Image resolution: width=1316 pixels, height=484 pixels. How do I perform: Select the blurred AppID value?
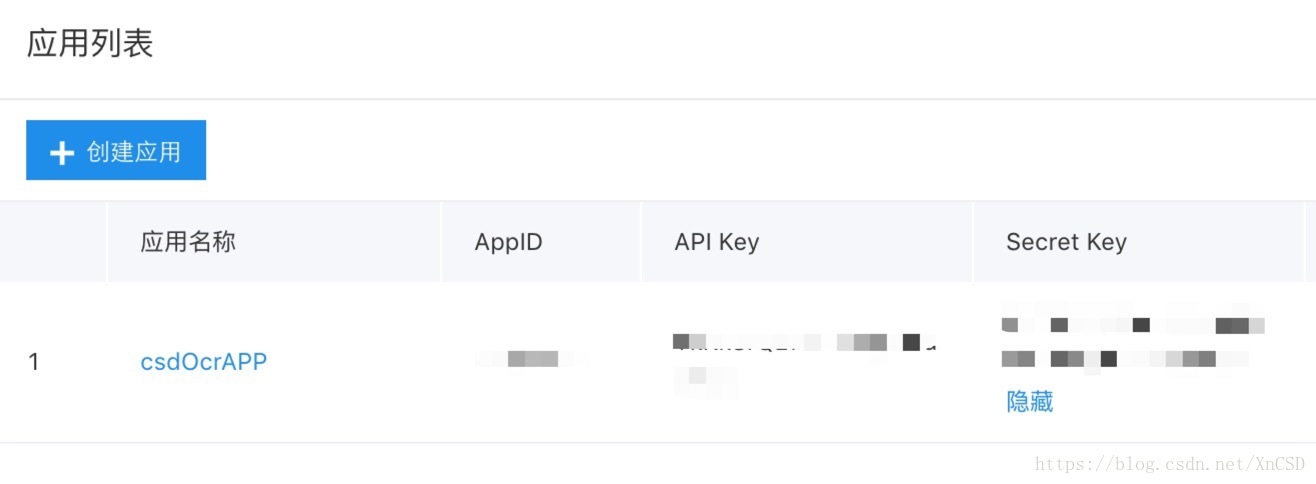pyautogui.click(x=530, y=358)
